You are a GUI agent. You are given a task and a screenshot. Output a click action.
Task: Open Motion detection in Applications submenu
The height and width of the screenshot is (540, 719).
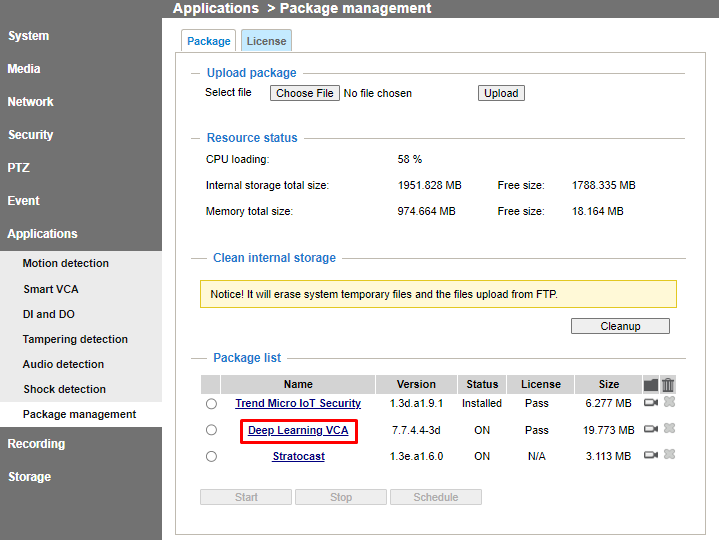(x=66, y=264)
